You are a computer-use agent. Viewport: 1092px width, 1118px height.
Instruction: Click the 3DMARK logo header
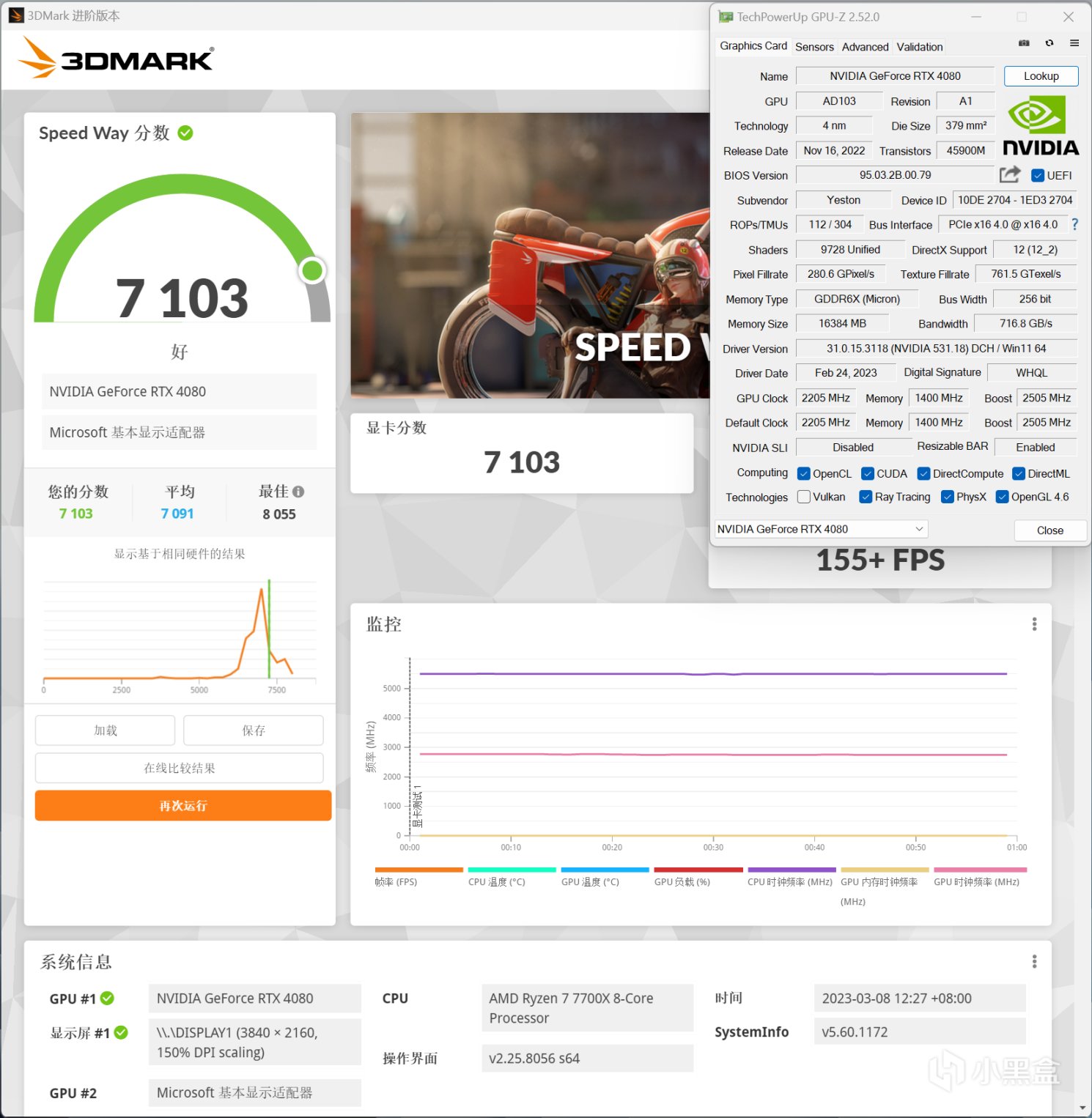116,57
